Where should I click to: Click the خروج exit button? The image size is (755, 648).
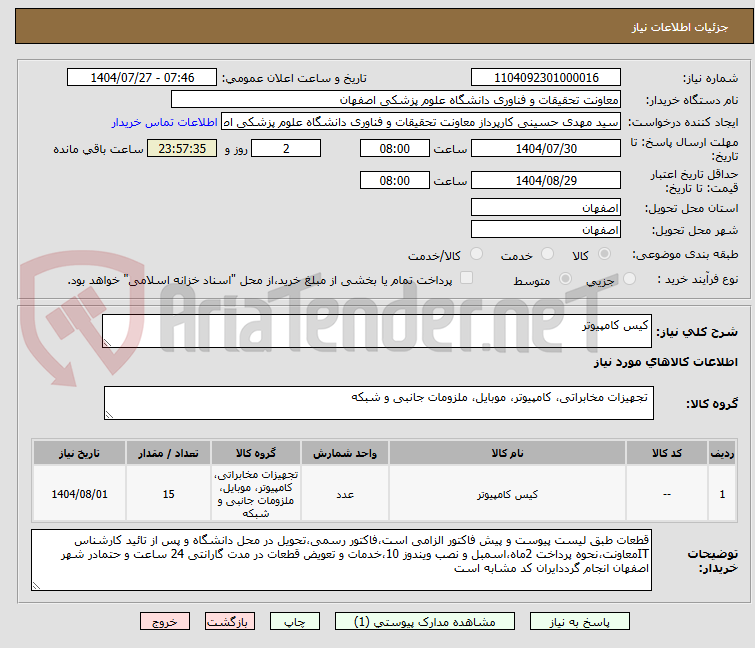165,622
